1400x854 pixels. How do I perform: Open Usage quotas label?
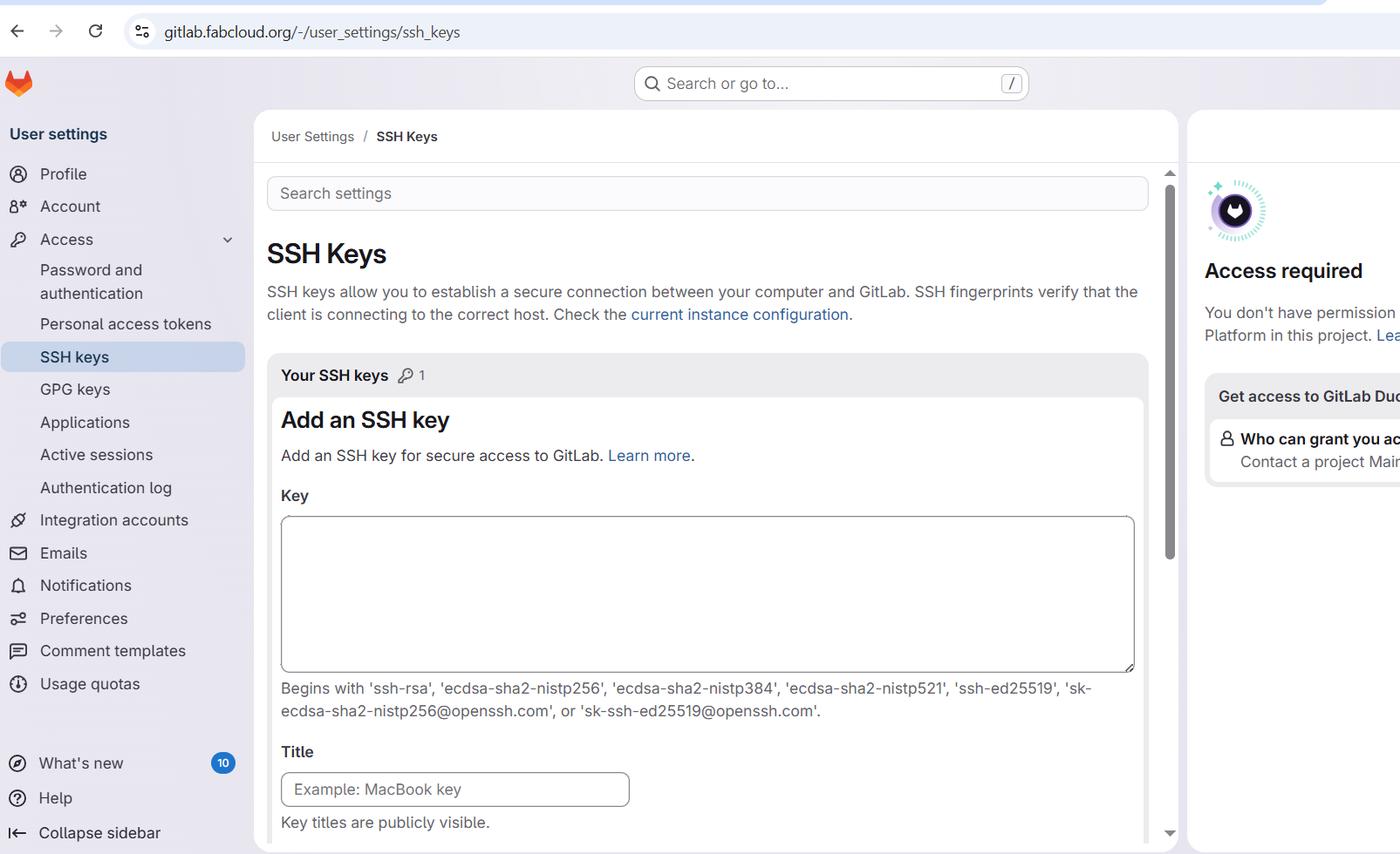90,684
